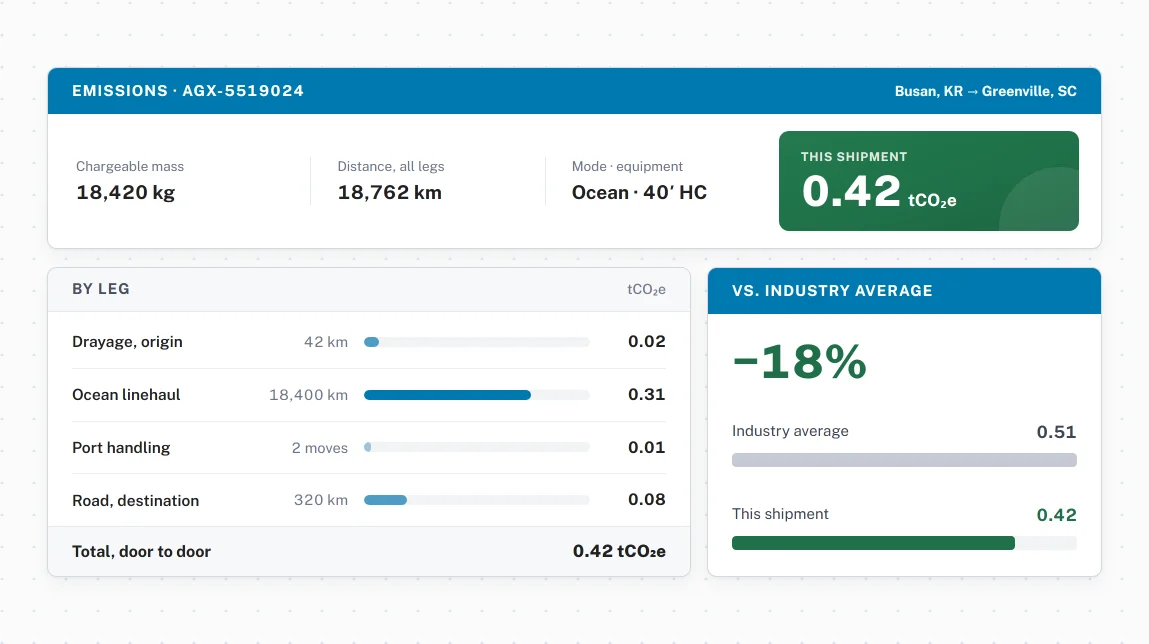Image resolution: width=1149 pixels, height=644 pixels.
Task: Click the Port handling progress bar
Action: [476, 447]
